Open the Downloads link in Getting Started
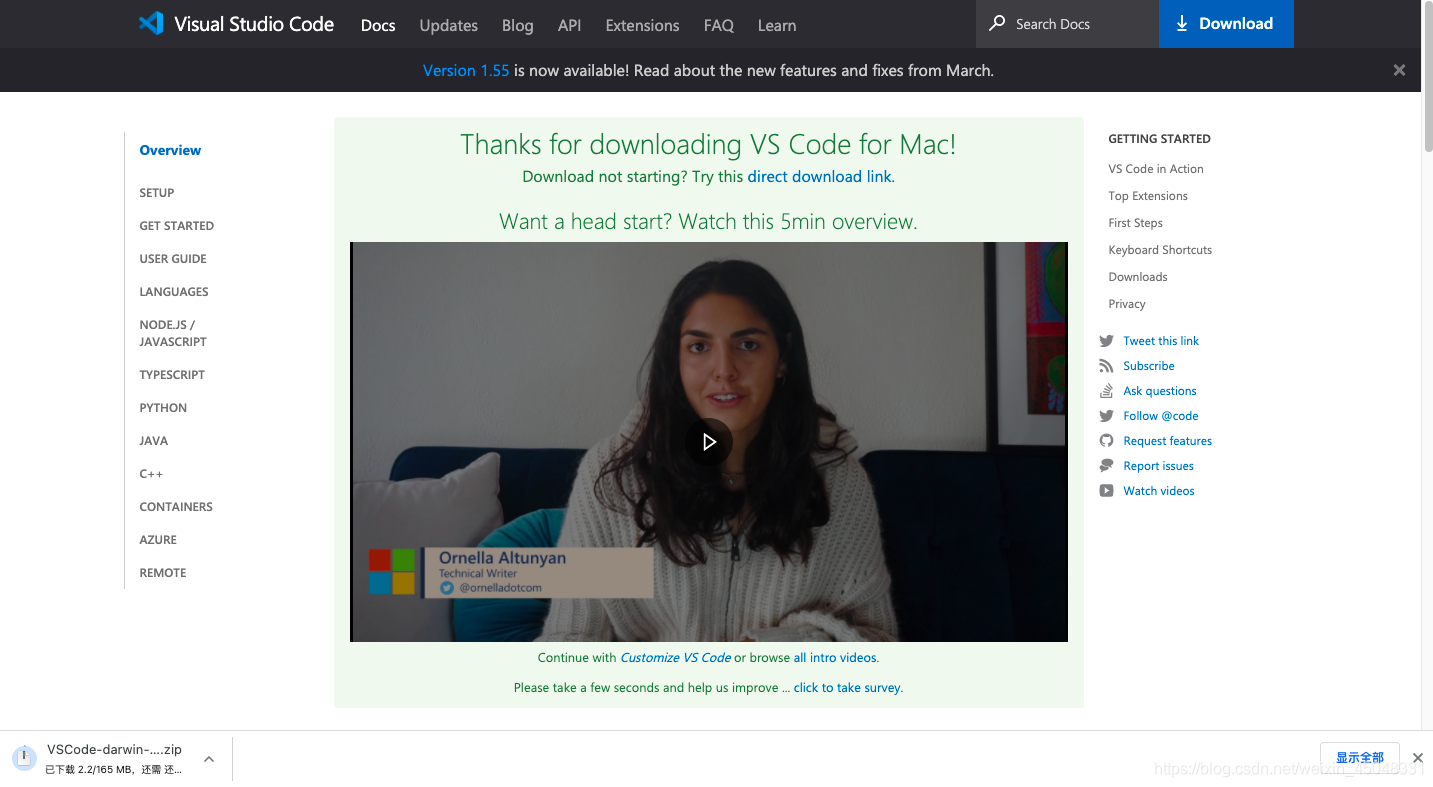This screenshot has width=1433, height=787. tap(1138, 277)
